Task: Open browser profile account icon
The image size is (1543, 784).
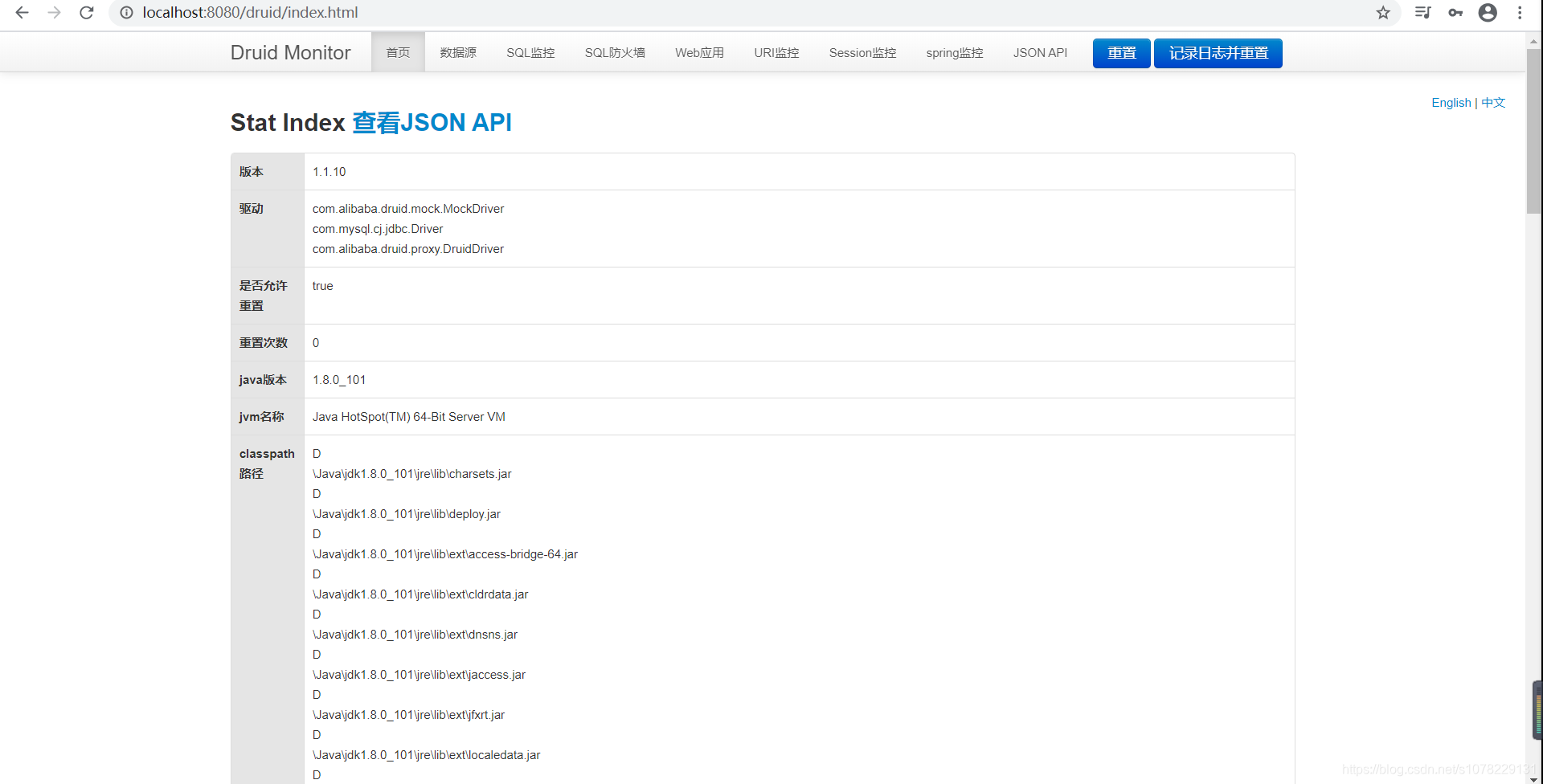Action: (1488, 13)
